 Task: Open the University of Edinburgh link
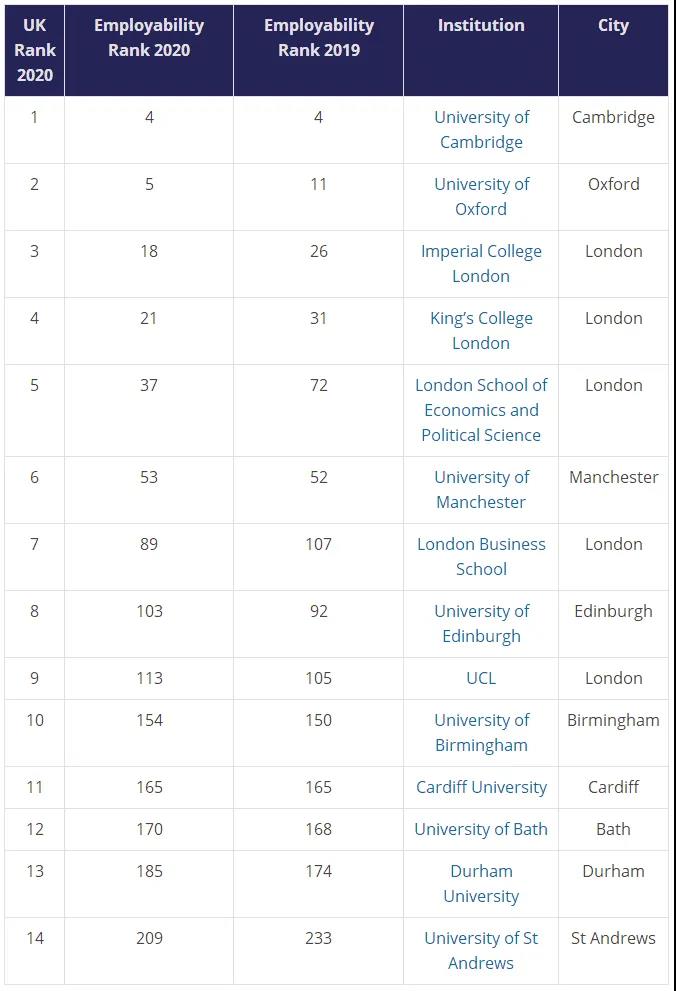481,624
